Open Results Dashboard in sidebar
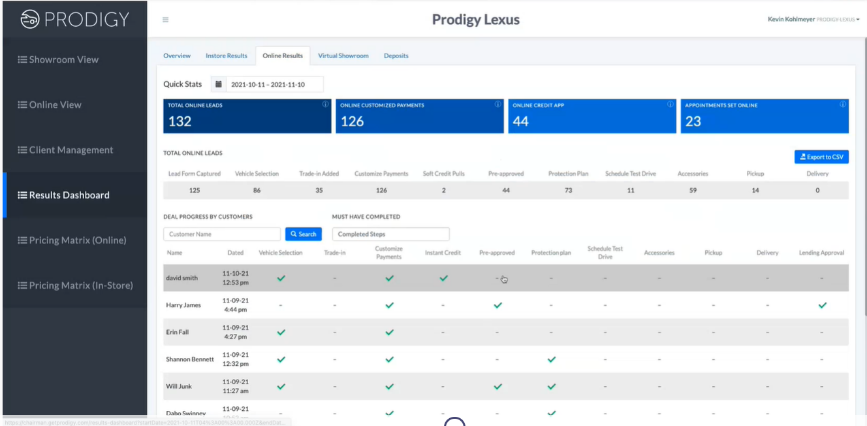This screenshot has width=867, height=426. coord(75,195)
